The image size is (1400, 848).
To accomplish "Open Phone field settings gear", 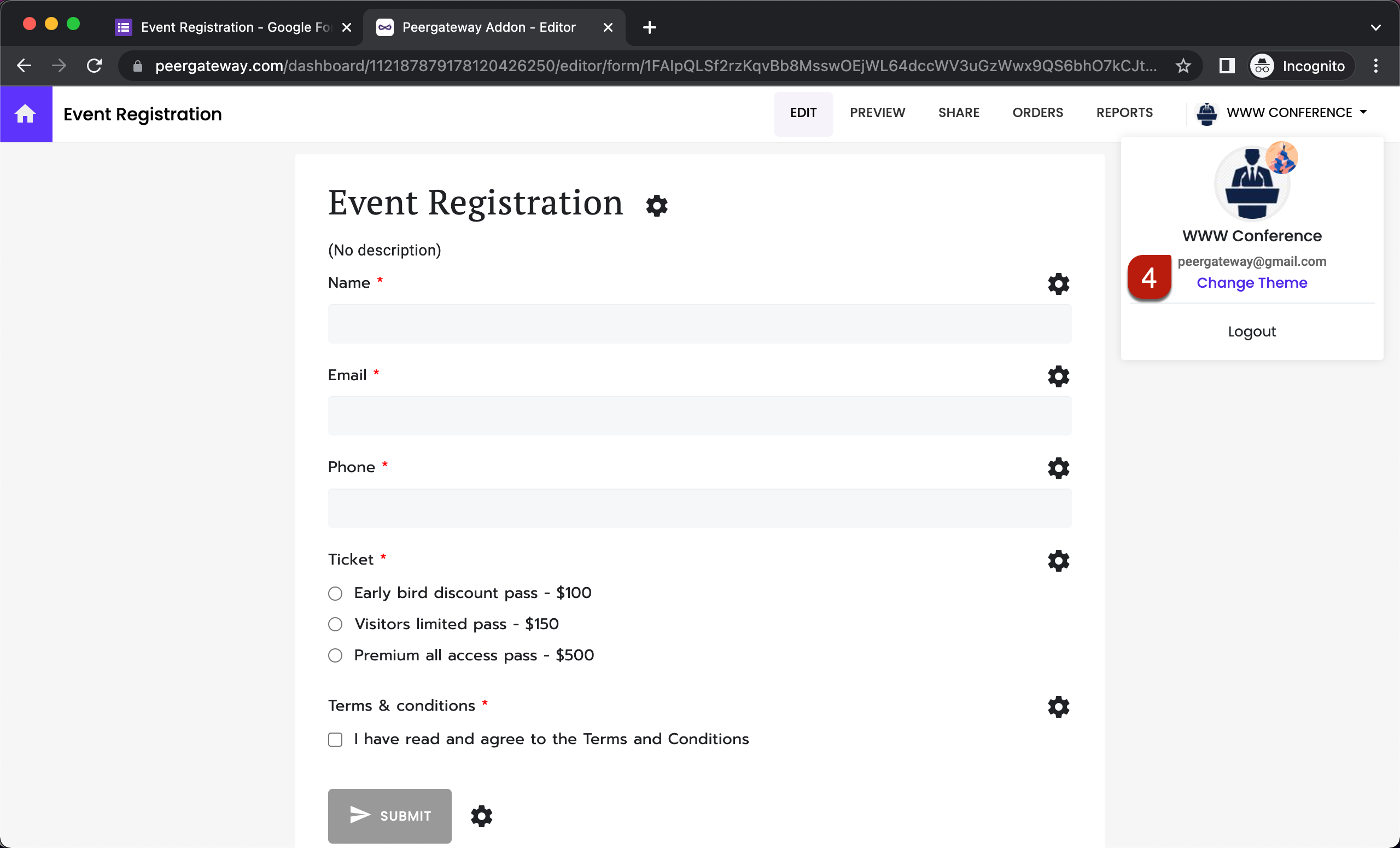I will point(1058,468).
